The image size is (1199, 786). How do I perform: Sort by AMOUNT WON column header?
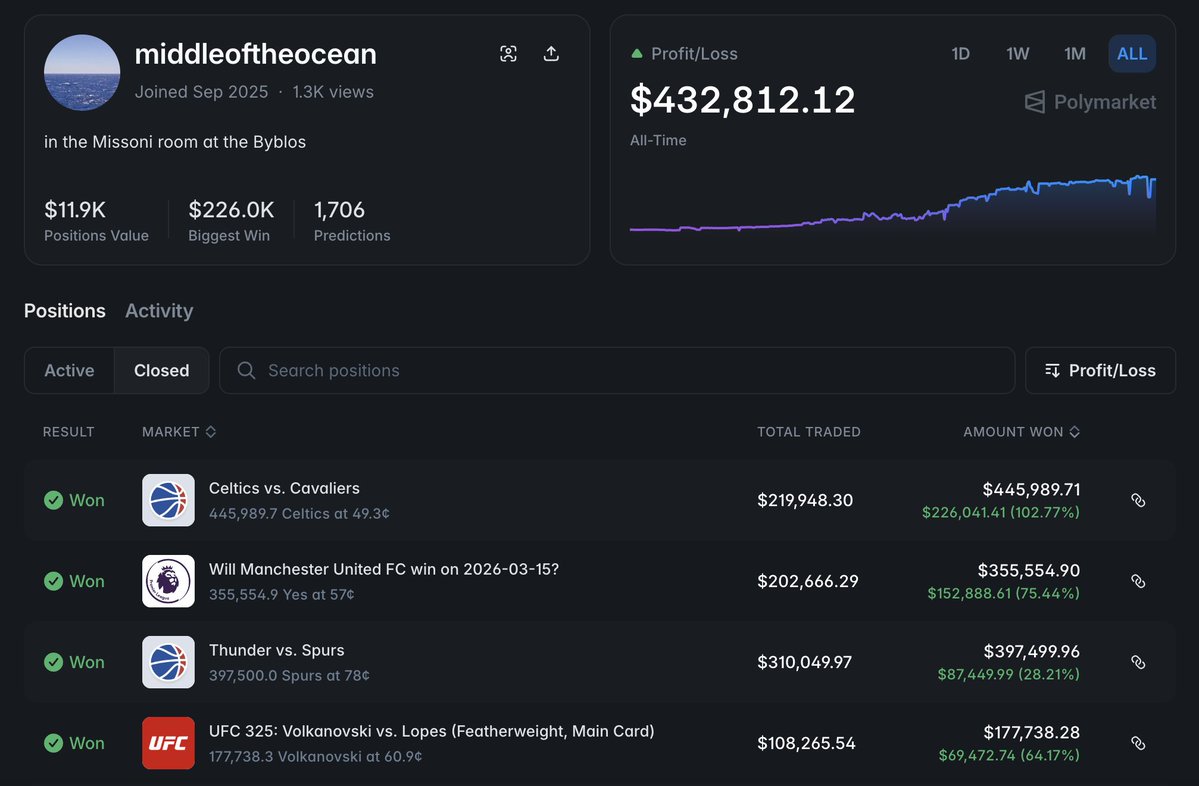tap(1022, 432)
